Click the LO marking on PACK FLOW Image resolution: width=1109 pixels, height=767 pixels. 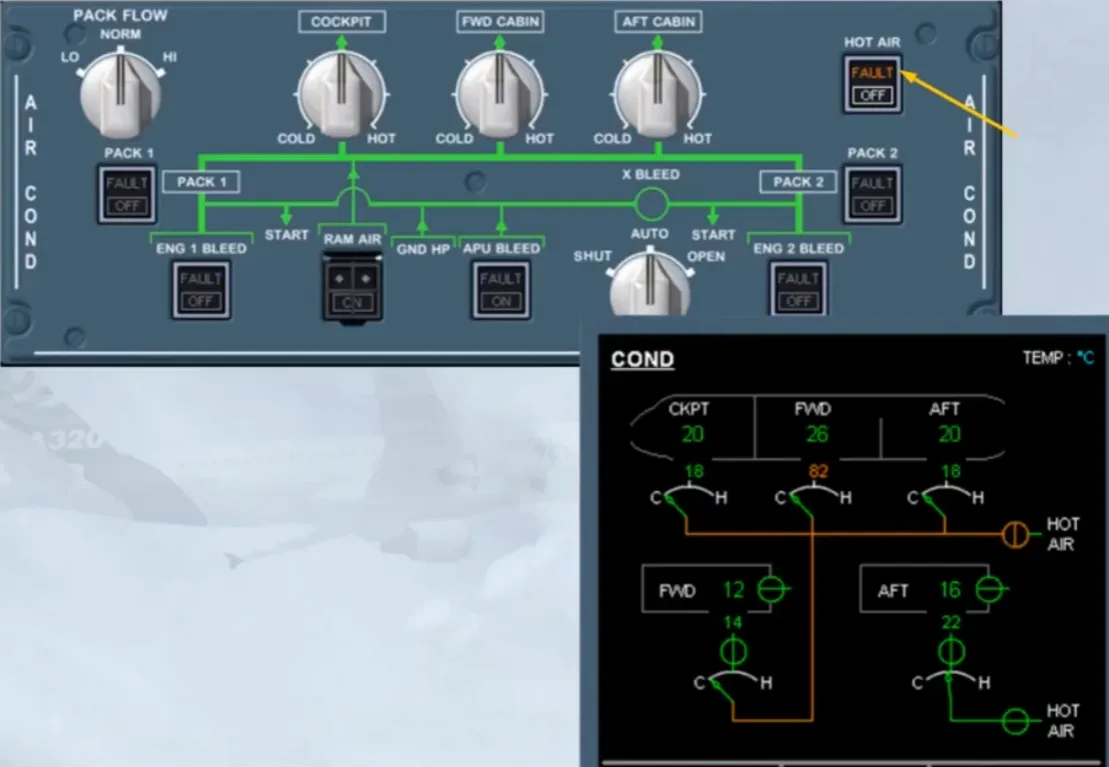[70, 57]
